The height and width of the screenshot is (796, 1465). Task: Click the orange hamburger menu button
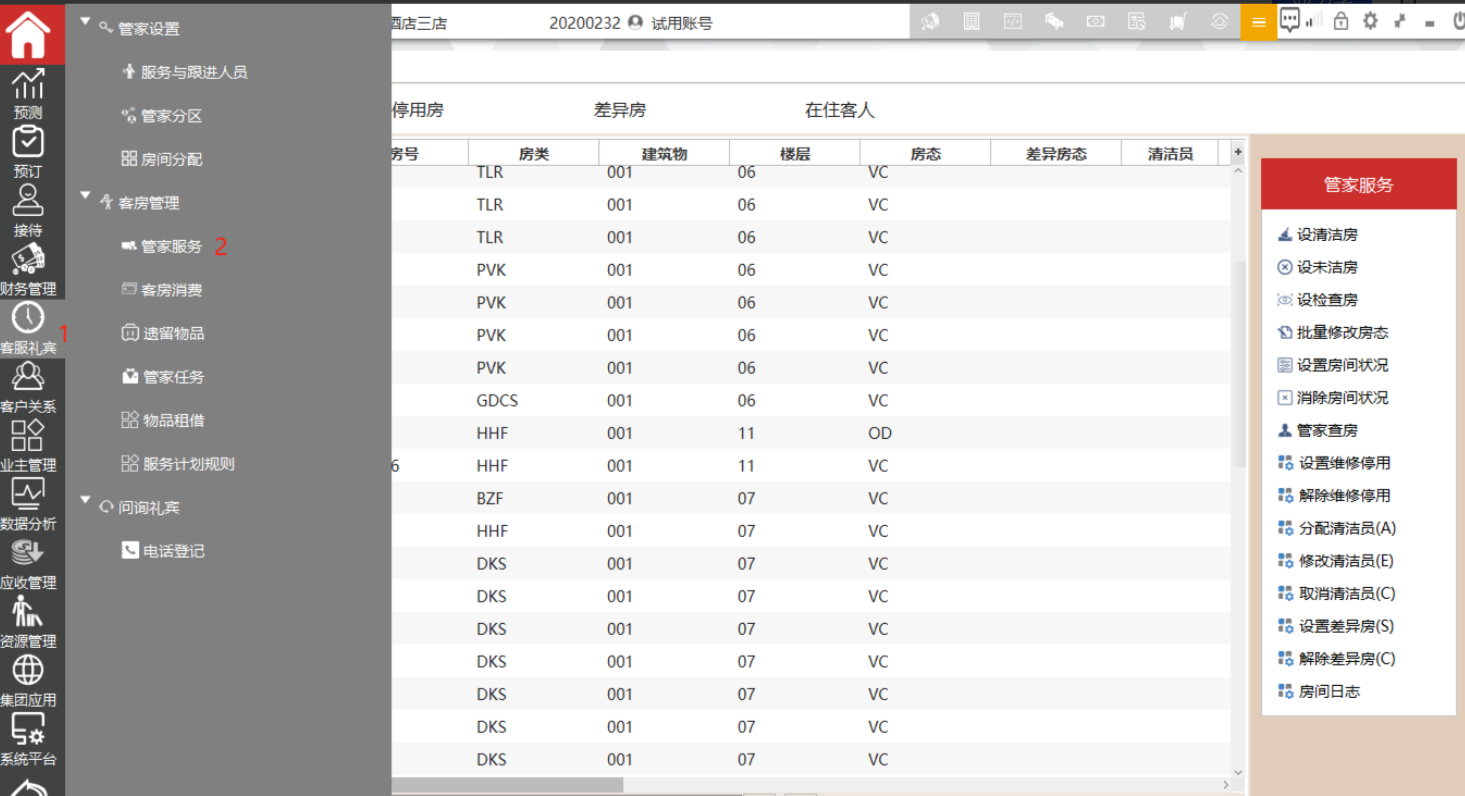coord(1258,22)
